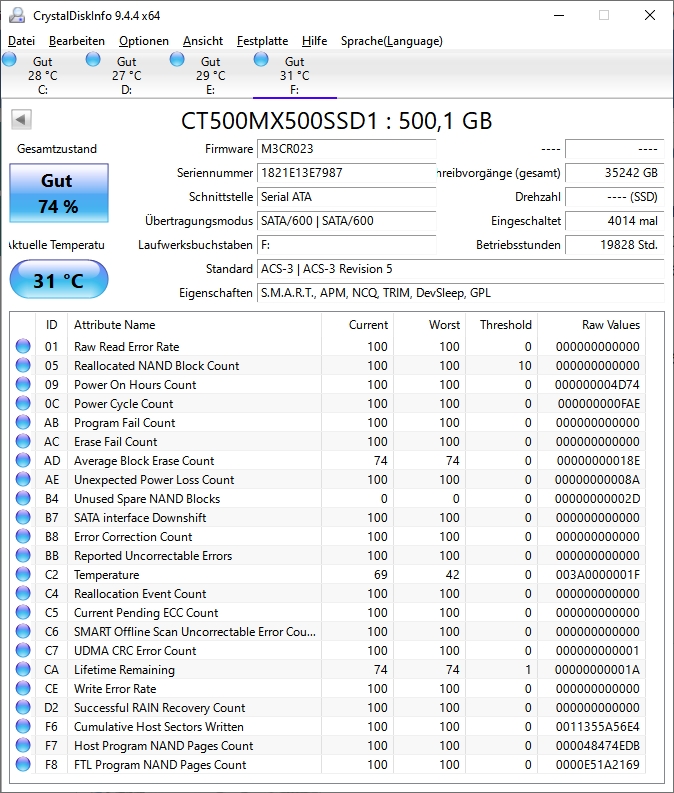This screenshot has width=674, height=793.
Task: Click raw value 003A0000001F of Temperature
Action: tap(598, 575)
